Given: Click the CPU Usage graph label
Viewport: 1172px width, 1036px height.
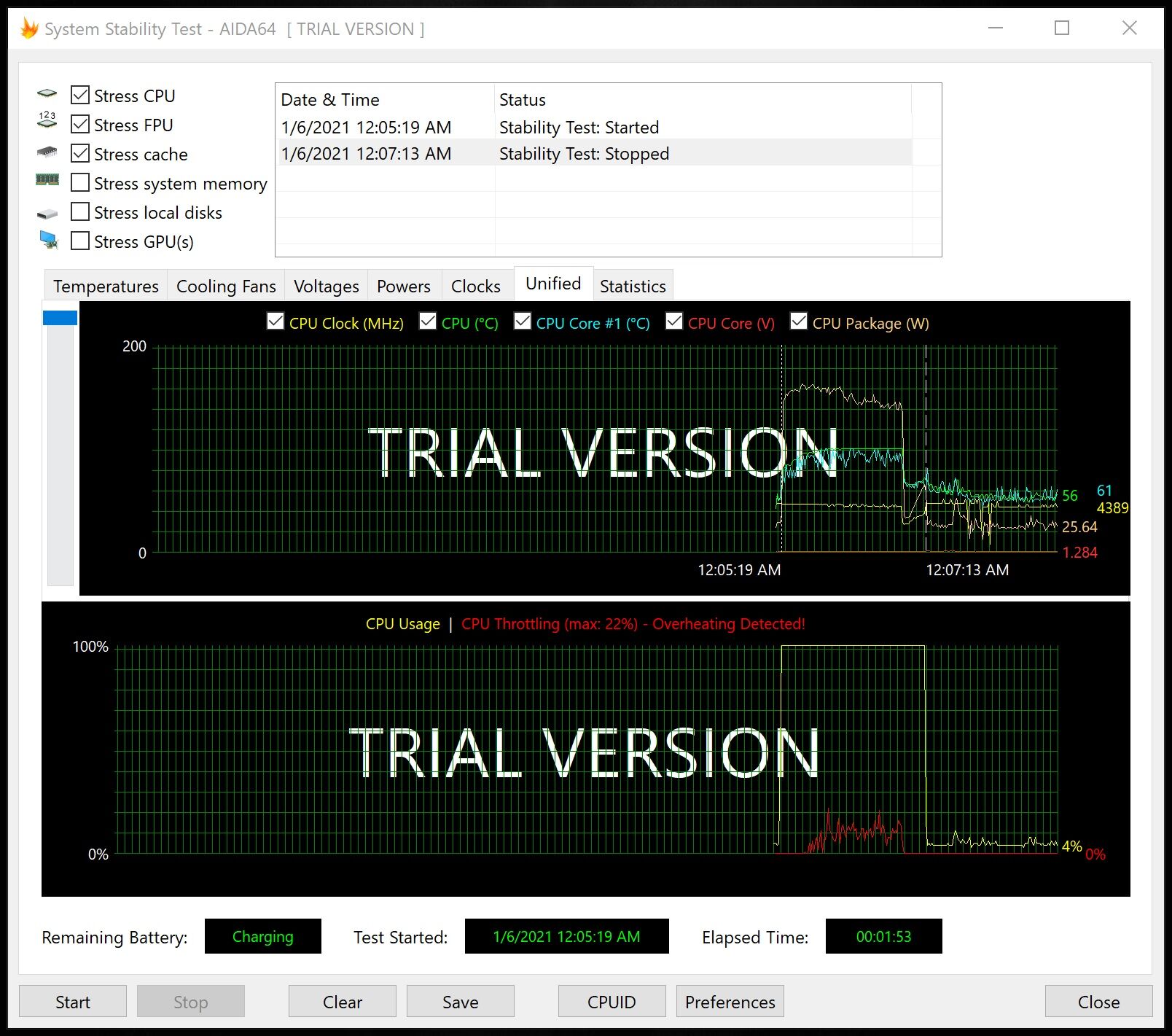Looking at the screenshot, I should tap(403, 623).
